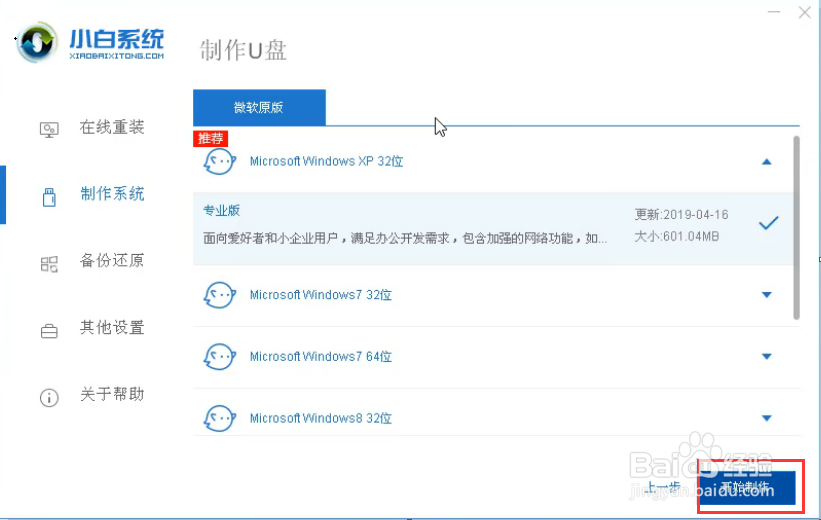Select Microsoft Windows7 64位 text

point(320,357)
